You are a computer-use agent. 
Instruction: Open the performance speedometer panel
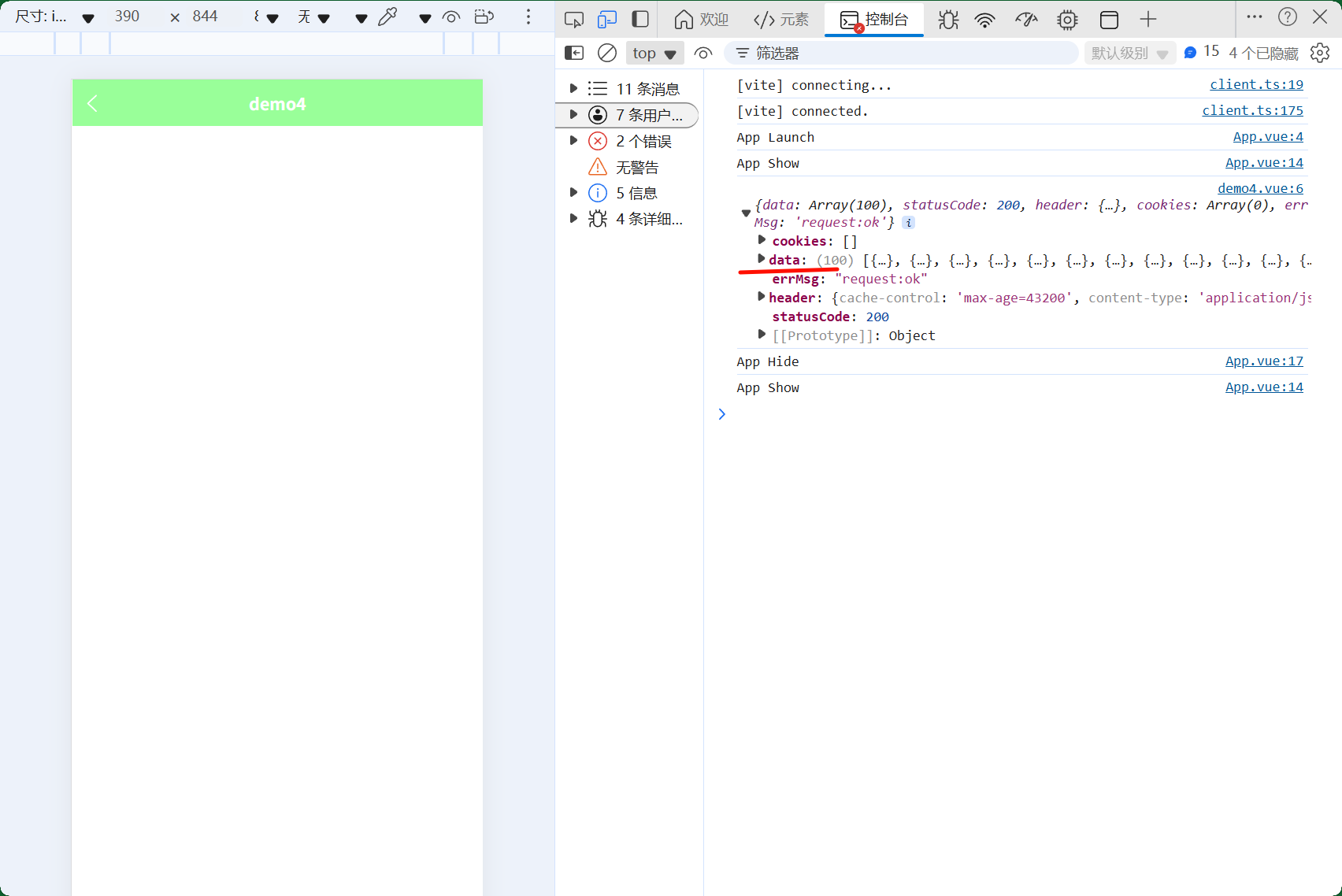[1026, 19]
